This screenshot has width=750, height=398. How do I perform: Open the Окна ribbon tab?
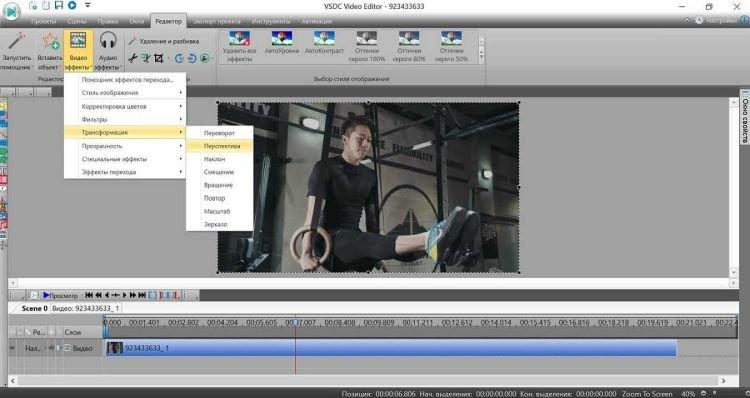point(136,21)
